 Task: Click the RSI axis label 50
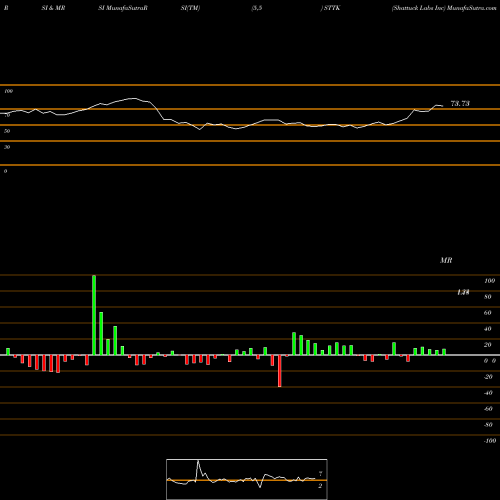[7, 131]
